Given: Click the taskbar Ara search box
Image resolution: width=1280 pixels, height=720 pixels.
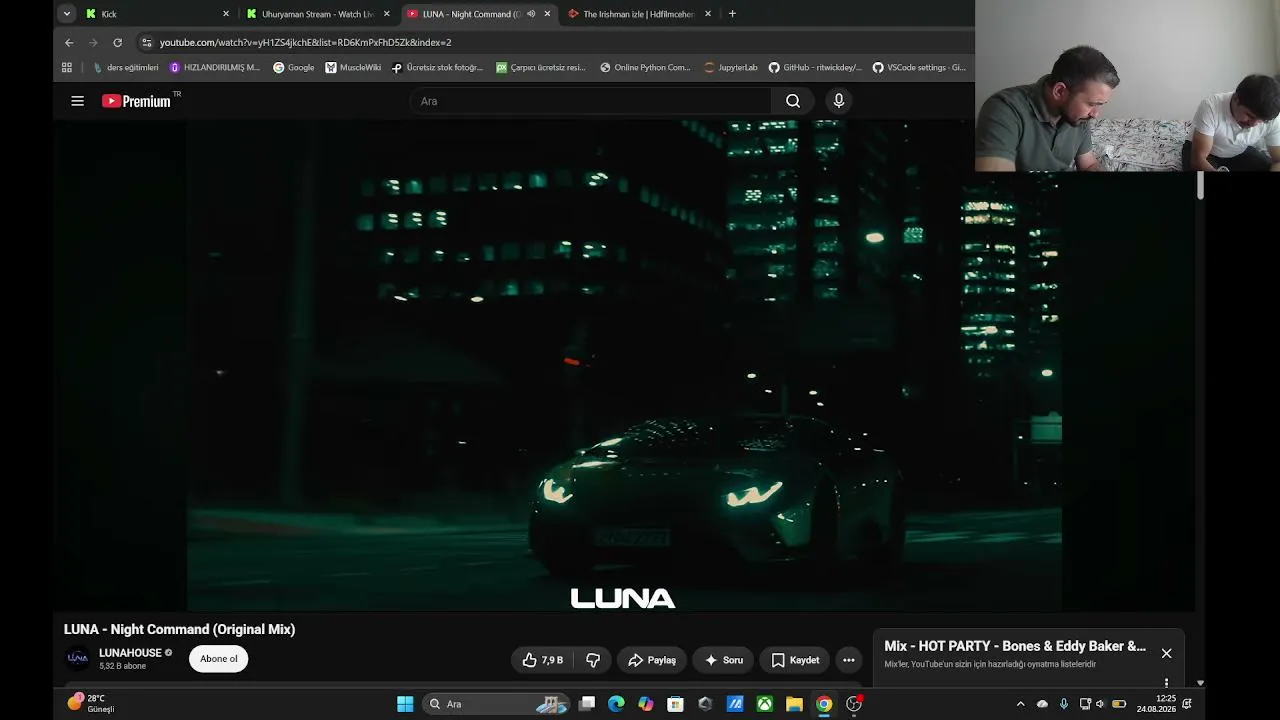Looking at the screenshot, I should point(496,704).
